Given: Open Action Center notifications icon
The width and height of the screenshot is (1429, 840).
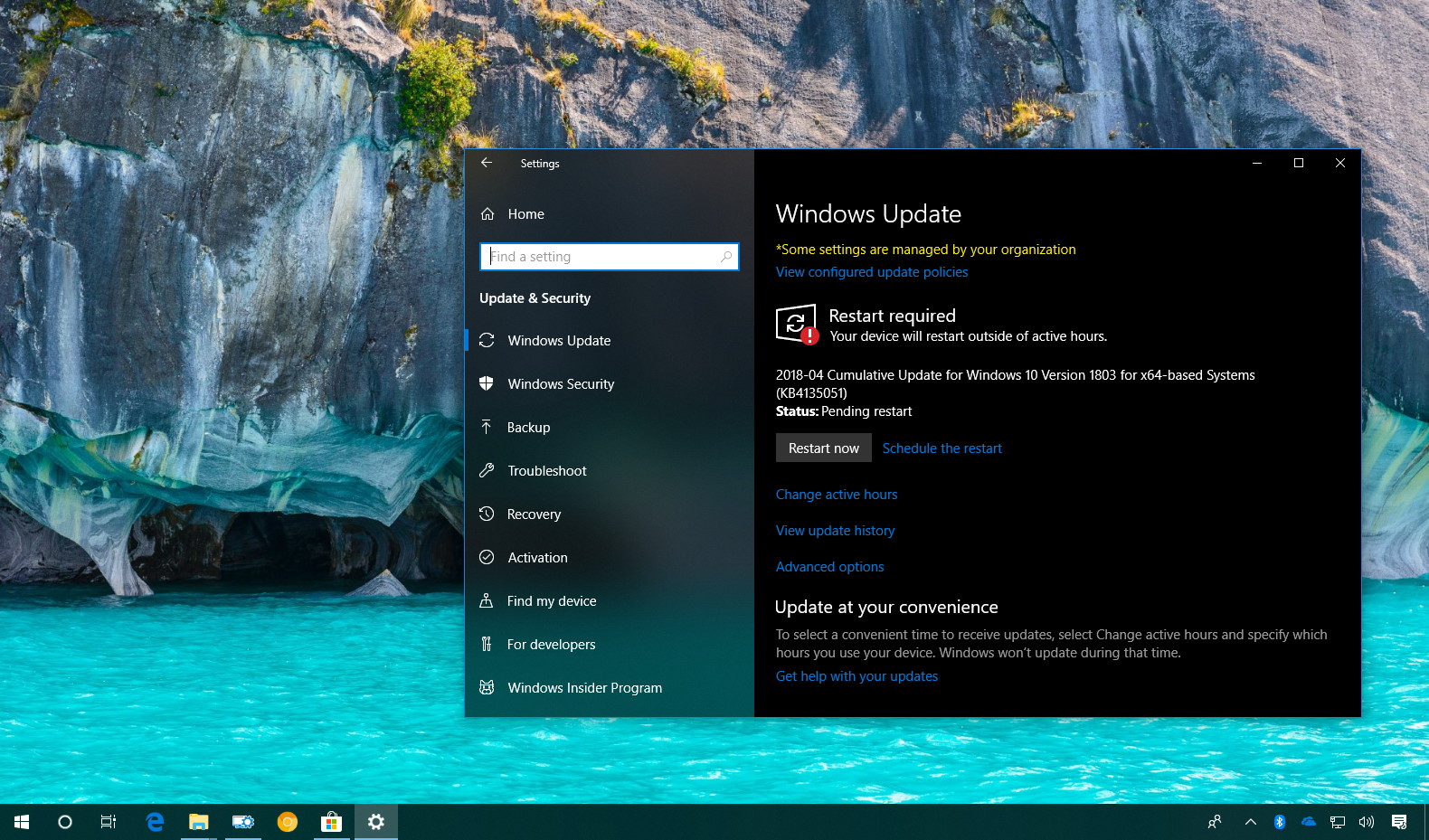Looking at the screenshot, I should [1399, 822].
